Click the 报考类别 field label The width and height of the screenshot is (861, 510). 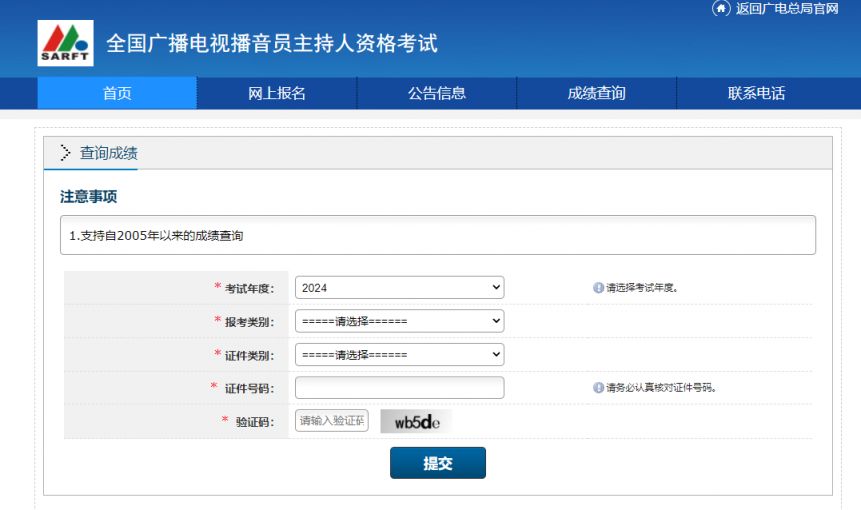click(x=249, y=322)
